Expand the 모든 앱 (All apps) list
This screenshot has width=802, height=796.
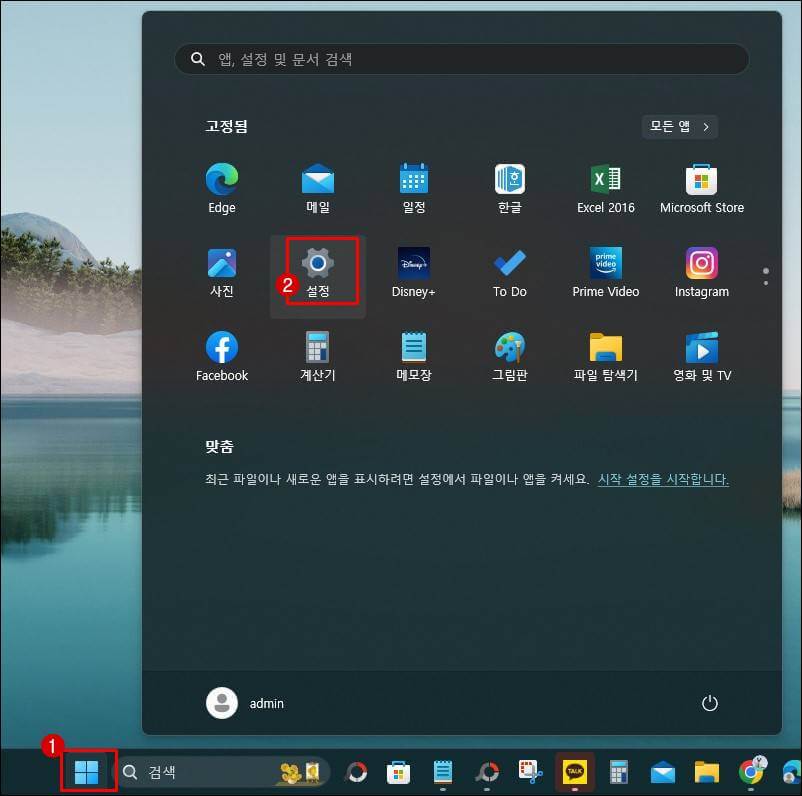coord(679,127)
